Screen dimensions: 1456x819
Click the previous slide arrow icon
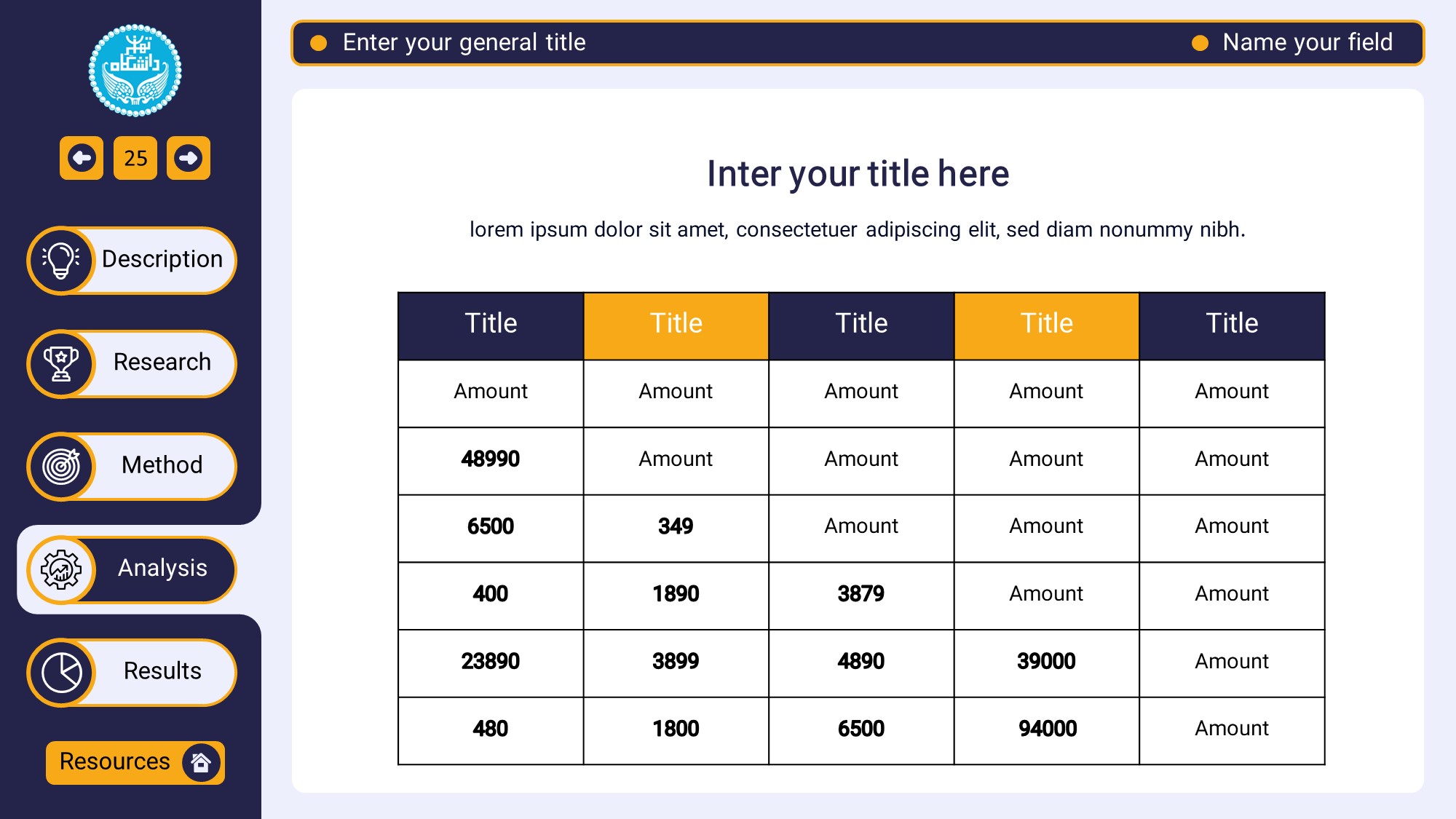point(82,158)
